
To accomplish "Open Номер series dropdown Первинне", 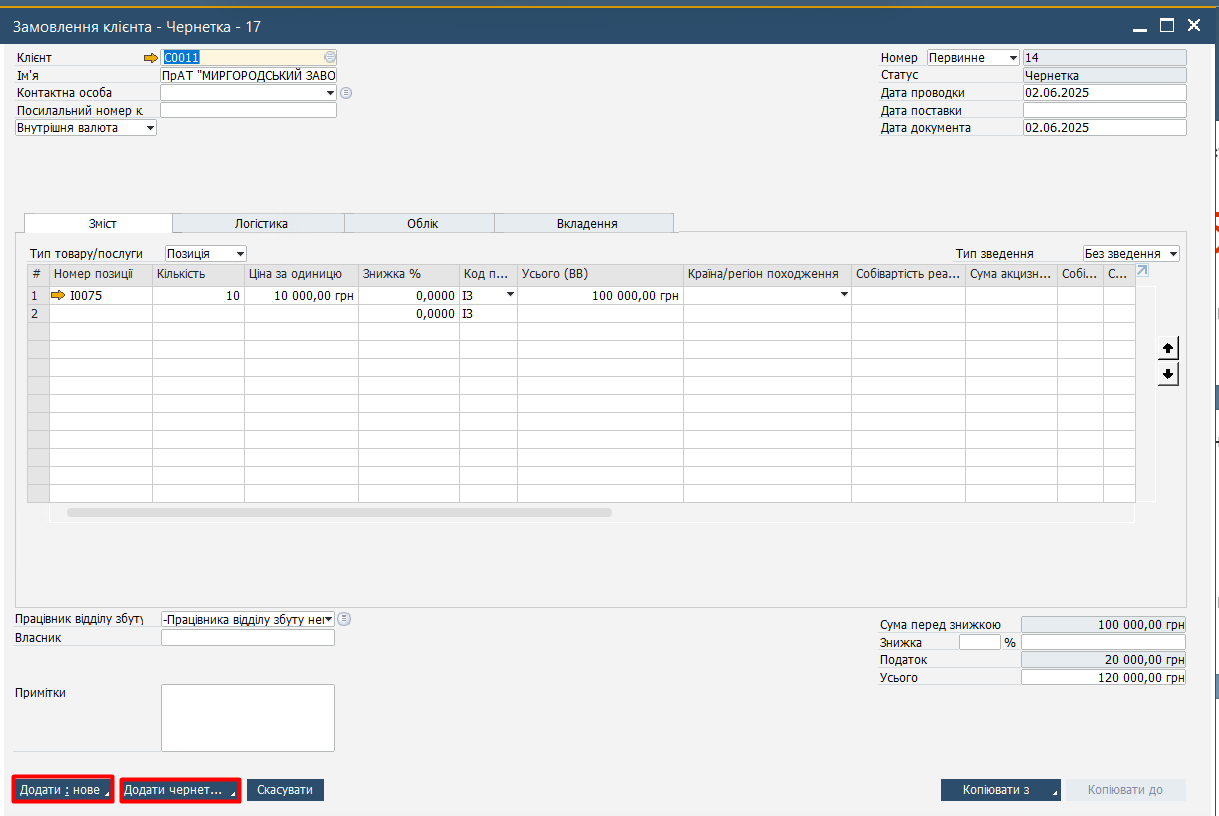I will point(1013,58).
